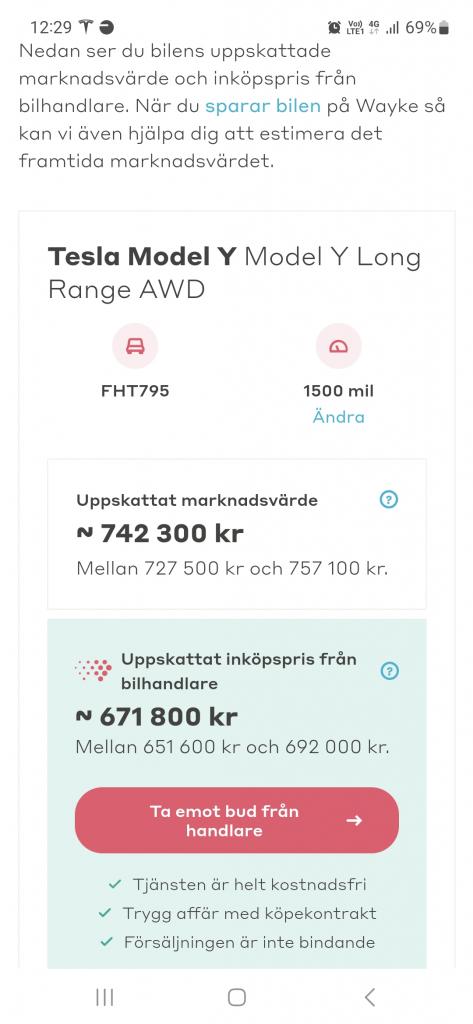The image size is (473, 1024).
Task: Tap the registration number FHT795
Action: tap(135, 391)
